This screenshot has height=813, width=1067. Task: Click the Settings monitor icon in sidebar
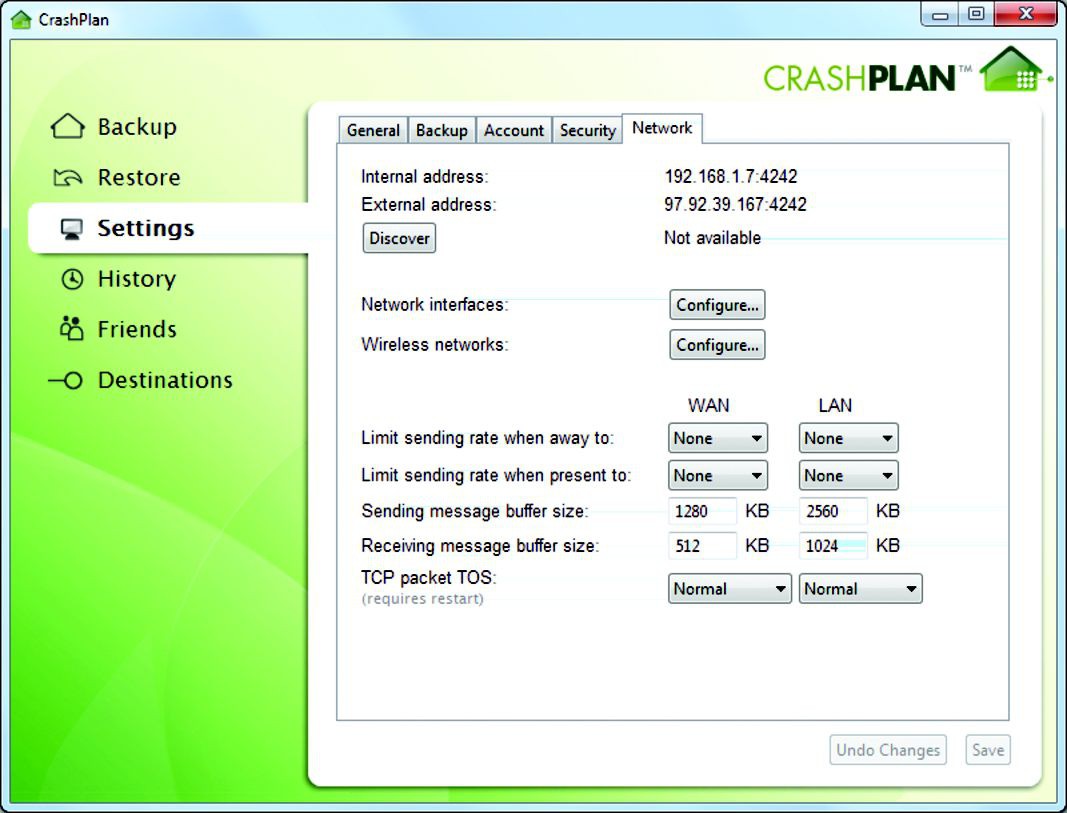pyautogui.click(x=71, y=229)
